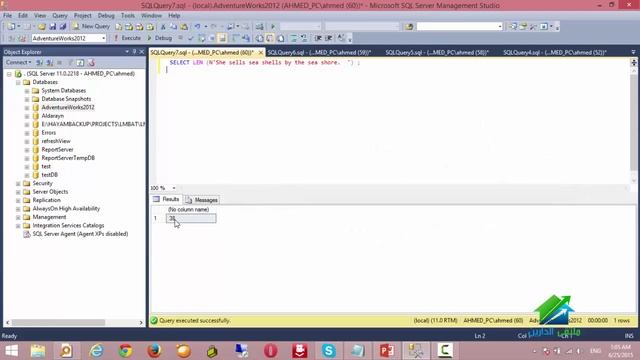The height and width of the screenshot is (360, 640).
Task: Click the New Query toolbar button
Action: click(x=91, y=27)
